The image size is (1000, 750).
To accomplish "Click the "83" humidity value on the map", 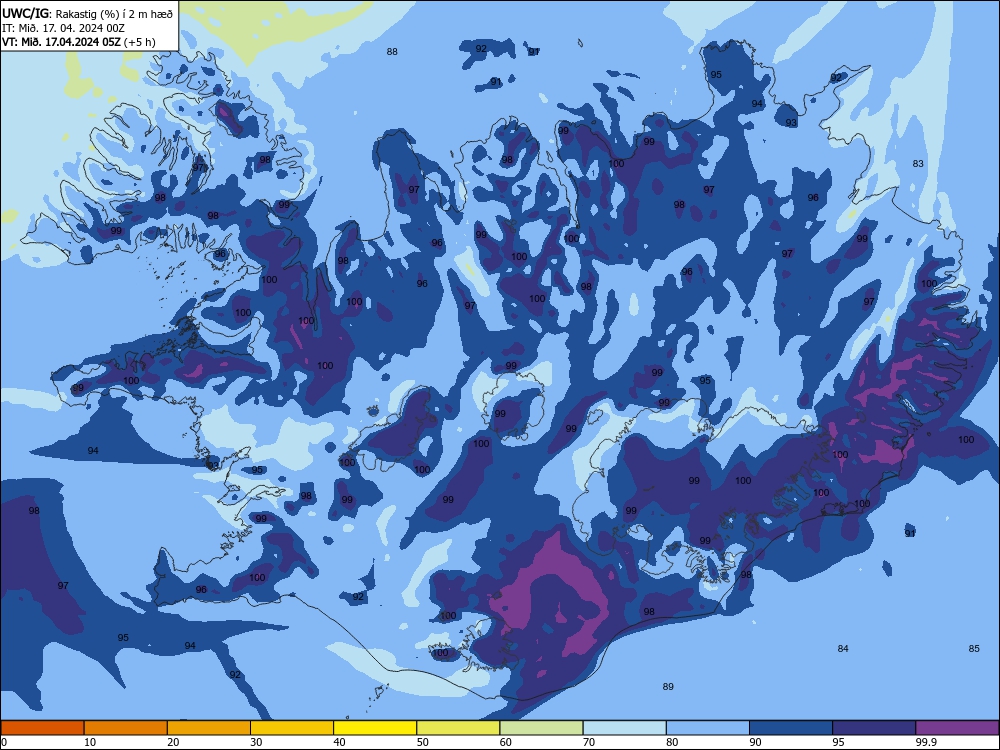I will [918, 163].
